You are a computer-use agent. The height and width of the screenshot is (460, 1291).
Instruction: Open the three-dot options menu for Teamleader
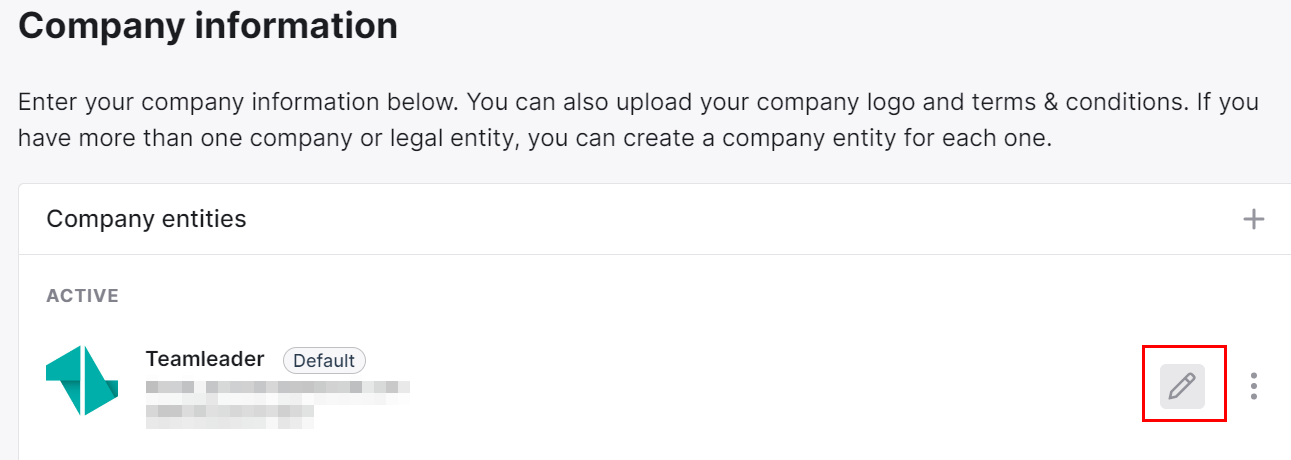[1254, 386]
